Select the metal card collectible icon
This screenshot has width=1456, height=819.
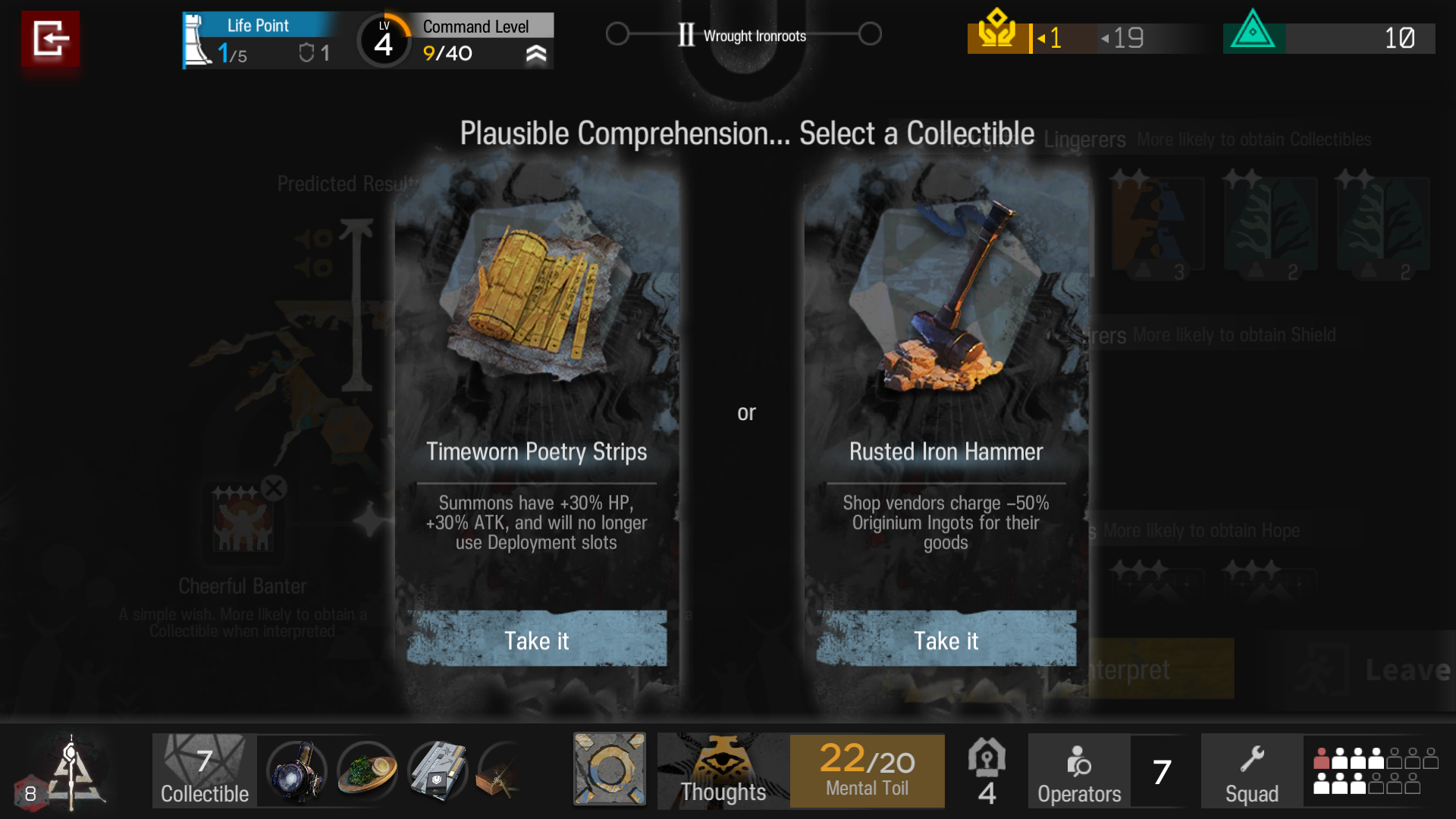click(x=438, y=771)
